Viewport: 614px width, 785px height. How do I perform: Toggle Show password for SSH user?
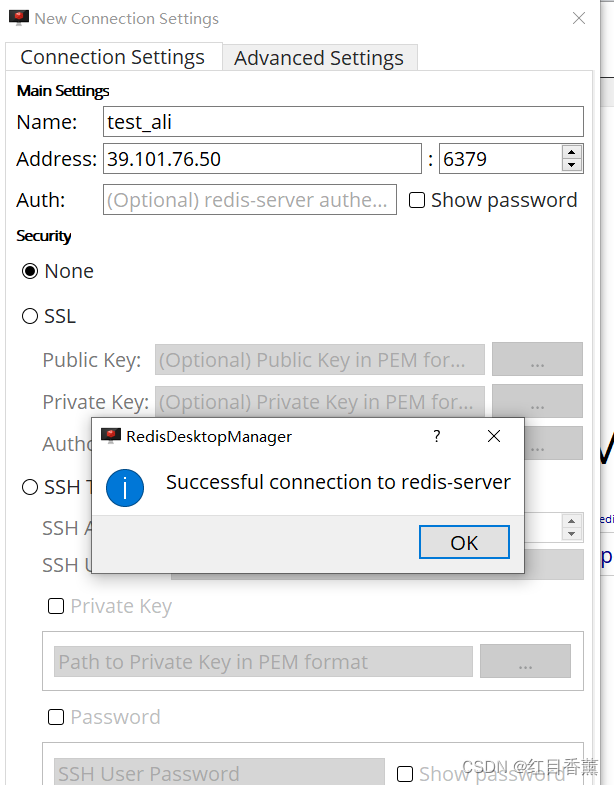[x=405, y=774]
